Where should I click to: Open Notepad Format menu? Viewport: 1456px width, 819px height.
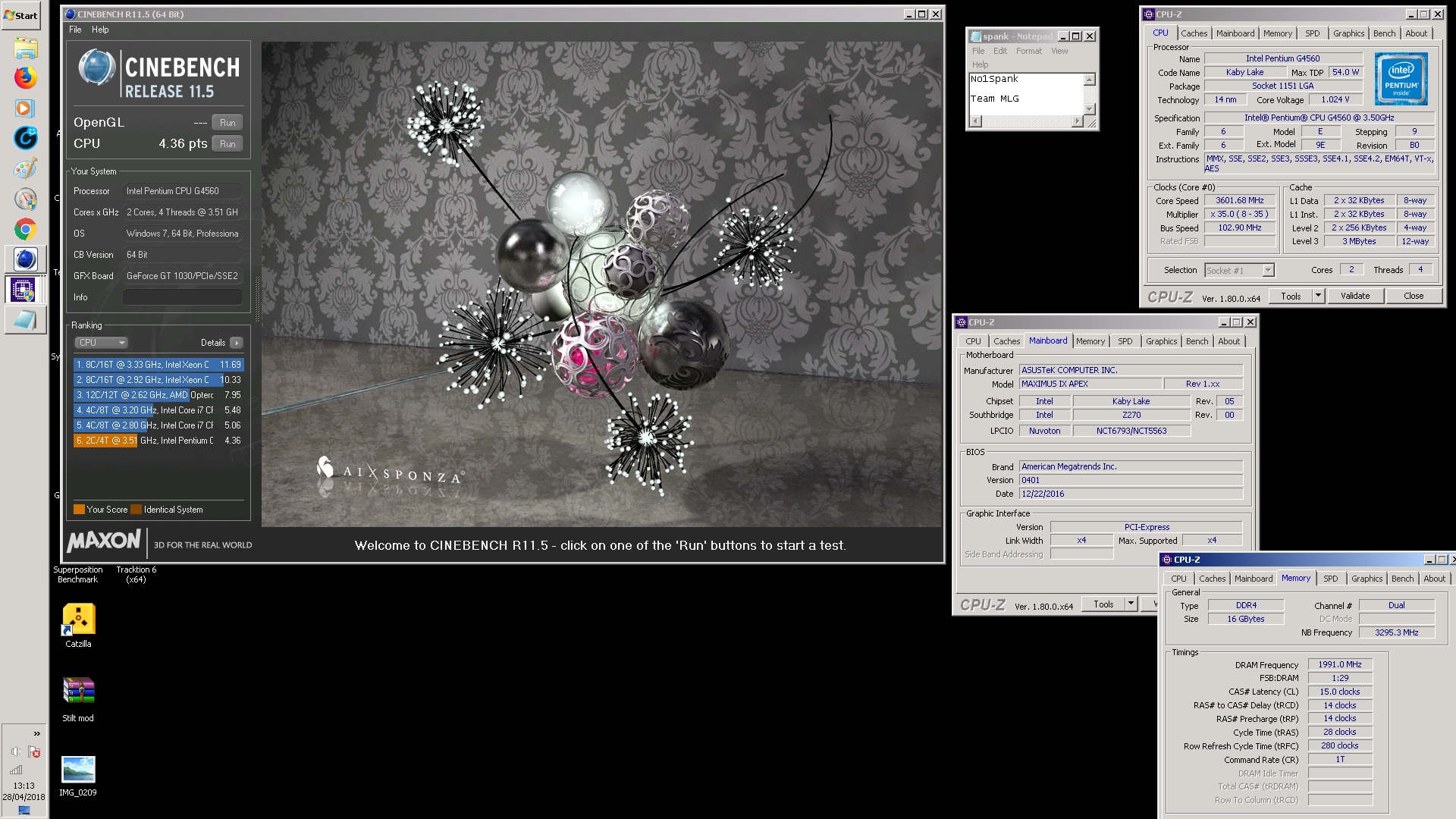click(x=1029, y=51)
